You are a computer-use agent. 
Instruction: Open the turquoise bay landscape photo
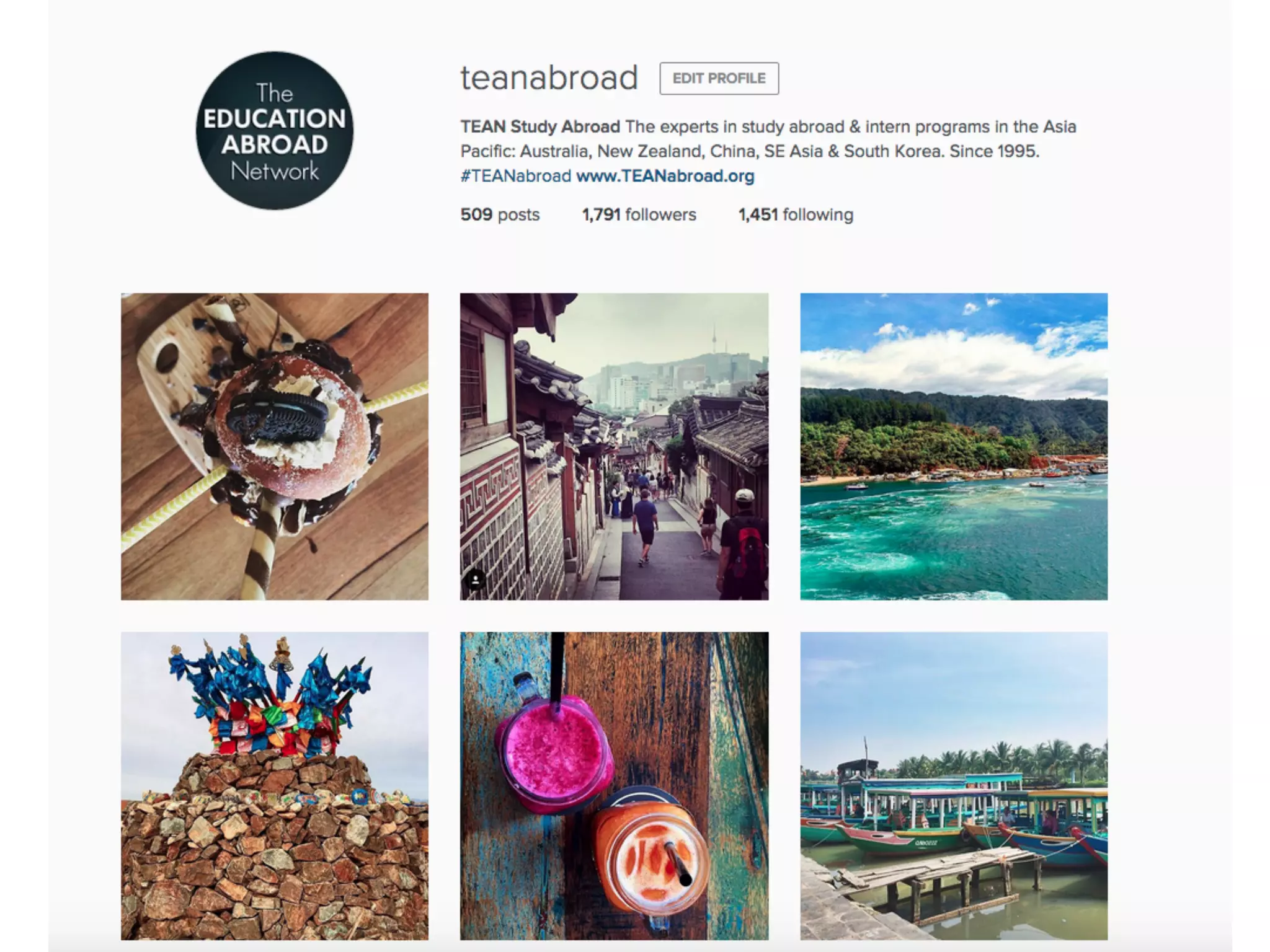pyautogui.click(x=954, y=446)
